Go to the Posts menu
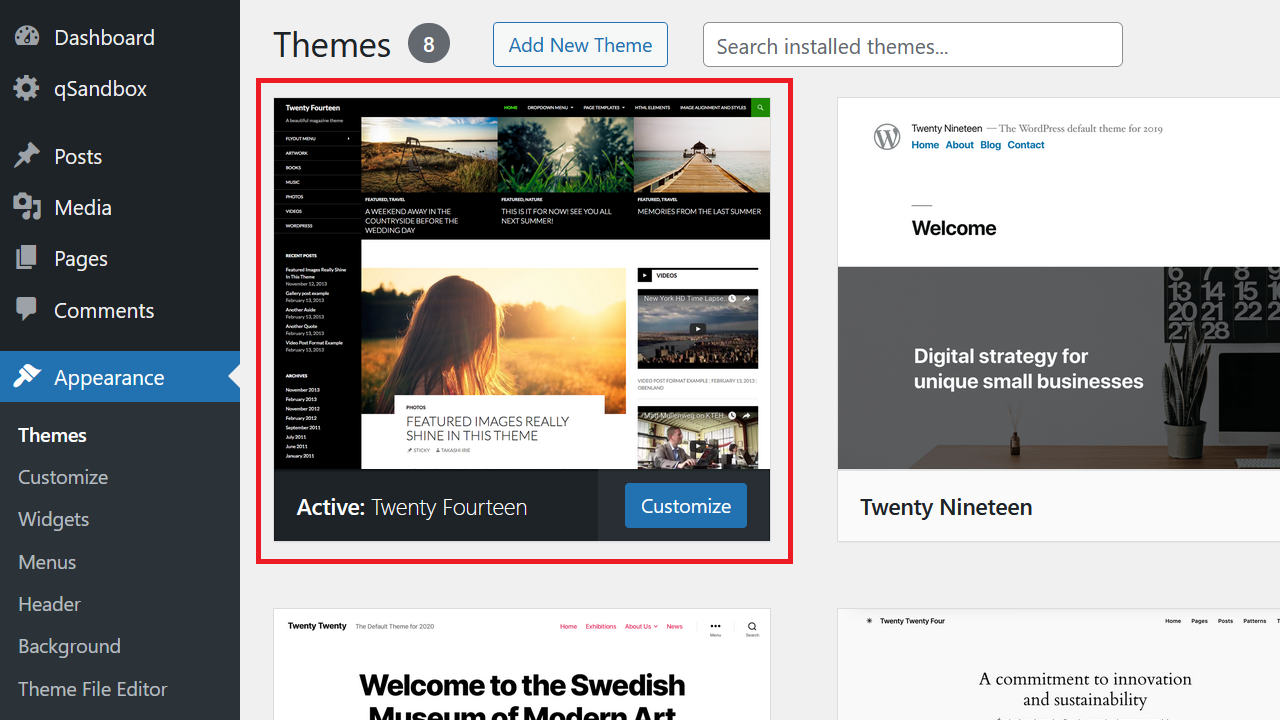Screen dimensions: 1280x720 (x=120, y=156)
